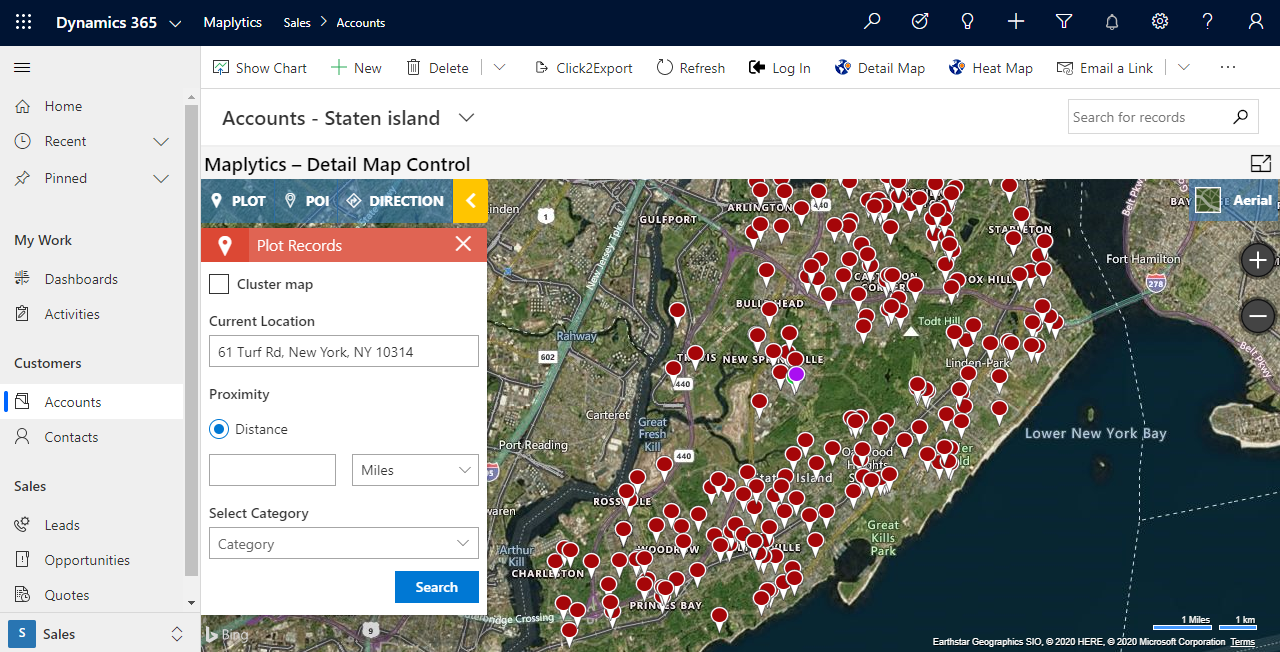This screenshot has height=652, width=1280.
Task: Click the Log In command
Action: (780, 68)
